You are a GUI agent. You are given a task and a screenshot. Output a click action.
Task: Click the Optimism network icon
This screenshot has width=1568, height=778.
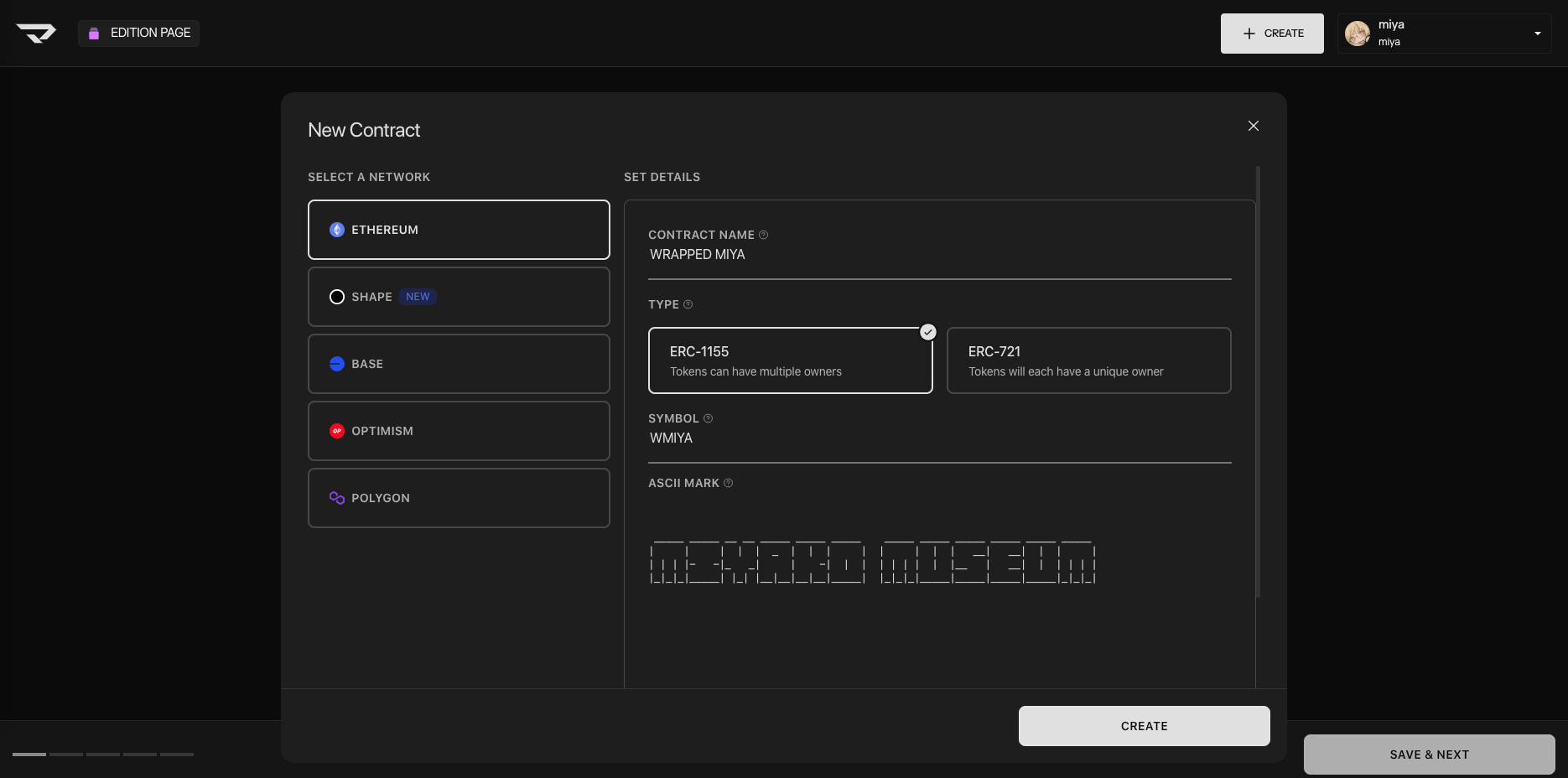[x=337, y=431]
